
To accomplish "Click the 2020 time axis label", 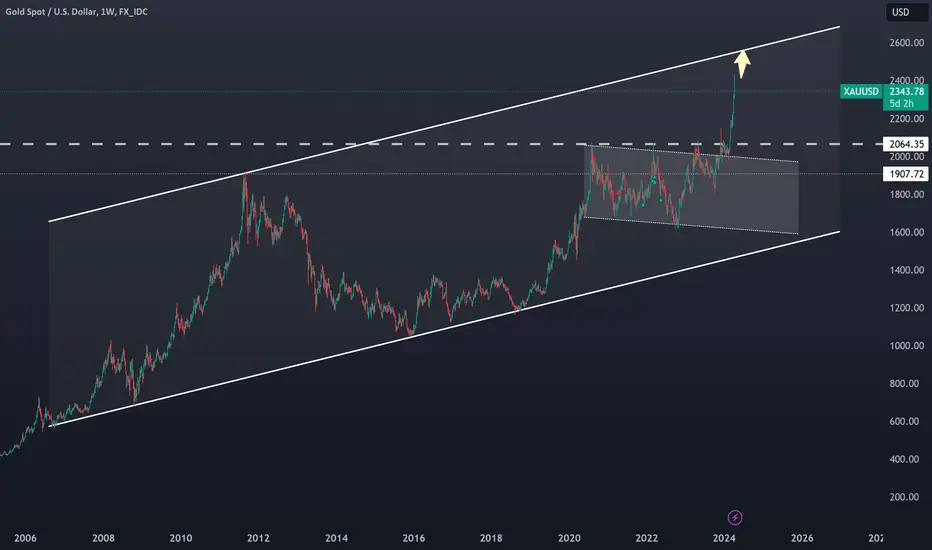I will point(569,538).
